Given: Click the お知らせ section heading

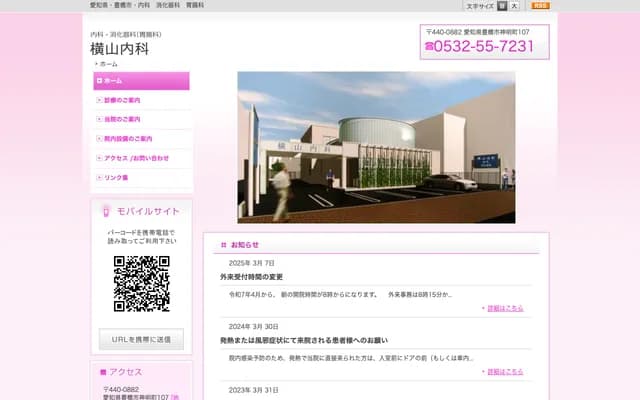Looking at the screenshot, I should pos(245,245).
